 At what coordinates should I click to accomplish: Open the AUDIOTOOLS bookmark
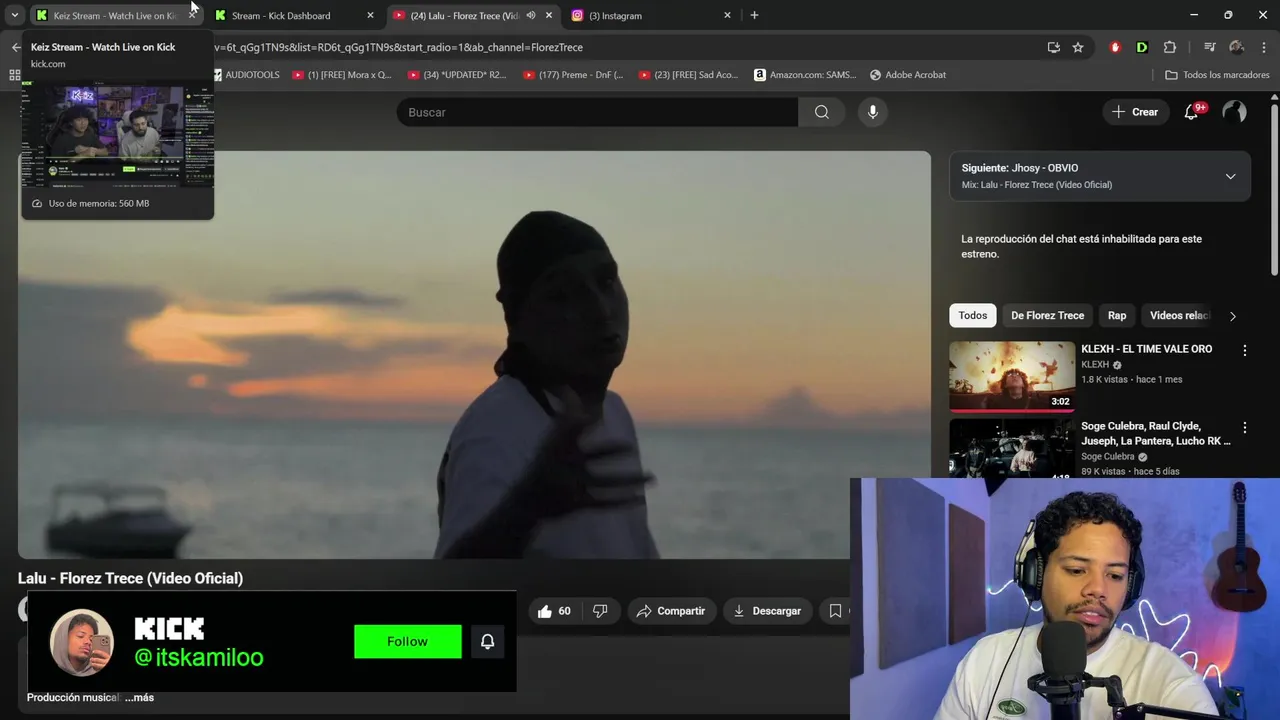click(x=245, y=75)
